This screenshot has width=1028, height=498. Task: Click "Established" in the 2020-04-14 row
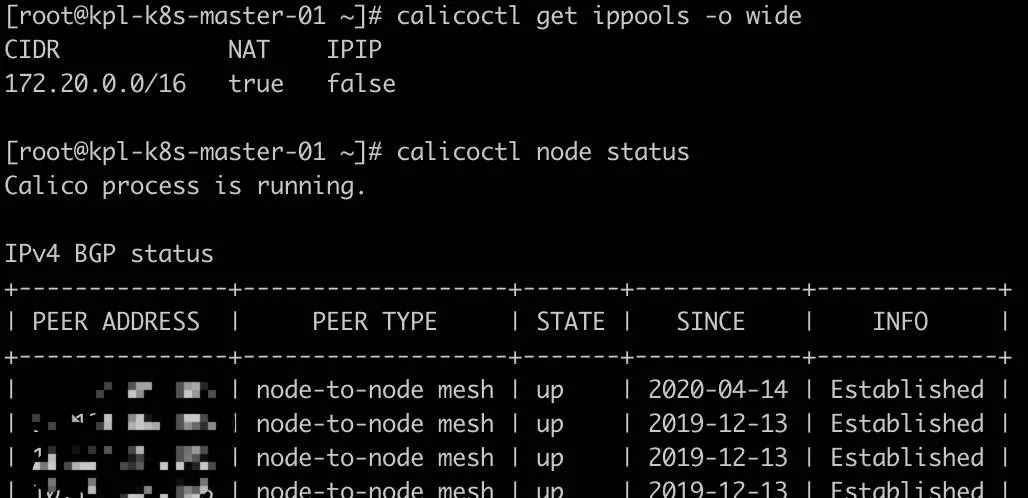(906, 390)
